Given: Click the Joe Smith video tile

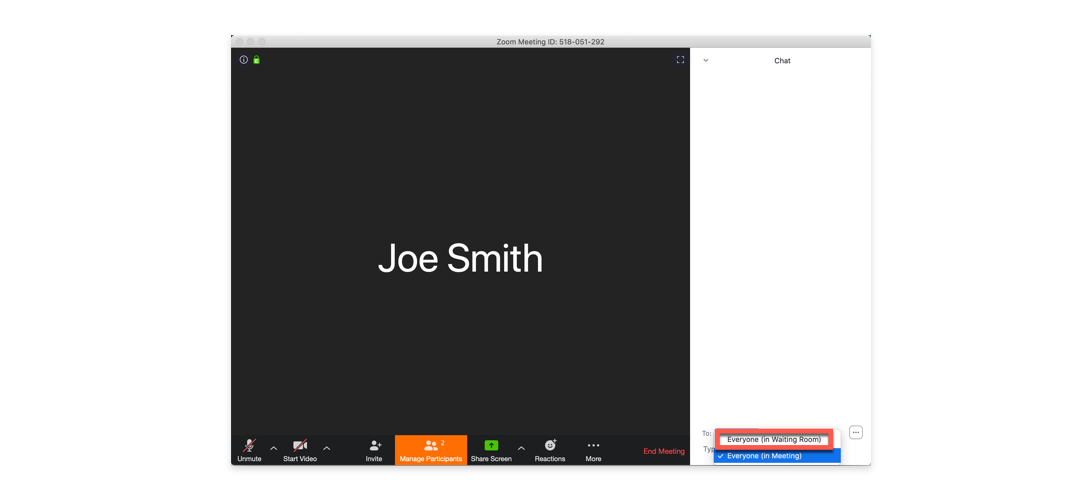Looking at the screenshot, I should coord(460,258).
